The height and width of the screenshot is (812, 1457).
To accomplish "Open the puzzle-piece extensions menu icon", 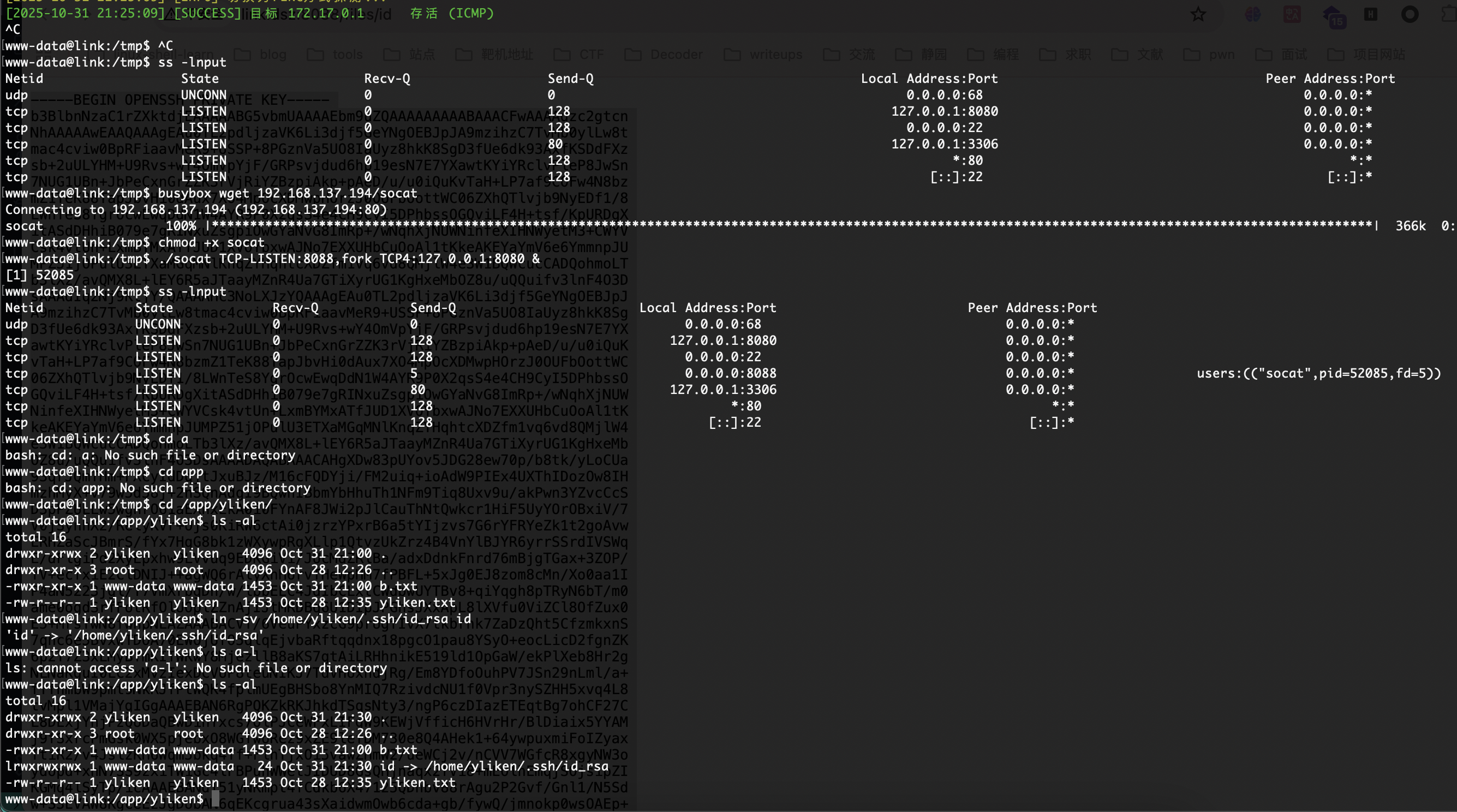I will click(x=1449, y=14).
